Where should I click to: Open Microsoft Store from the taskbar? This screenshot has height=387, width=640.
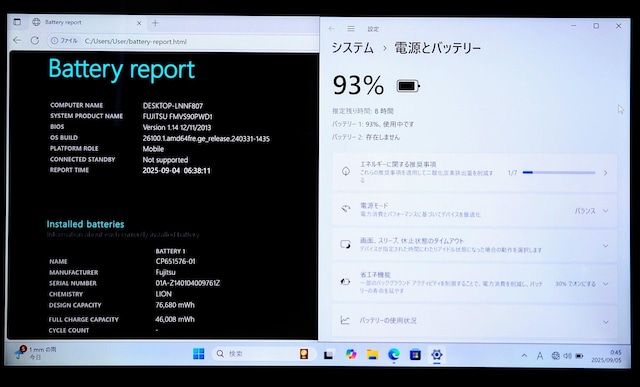click(415, 354)
